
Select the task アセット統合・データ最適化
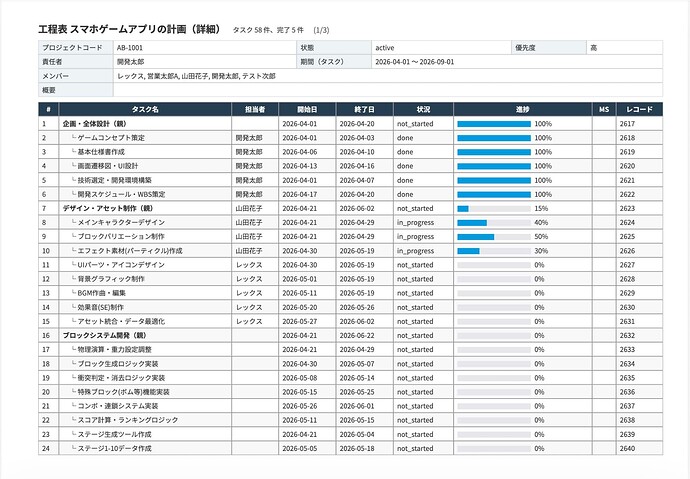pyautogui.click(x=121, y=322)
